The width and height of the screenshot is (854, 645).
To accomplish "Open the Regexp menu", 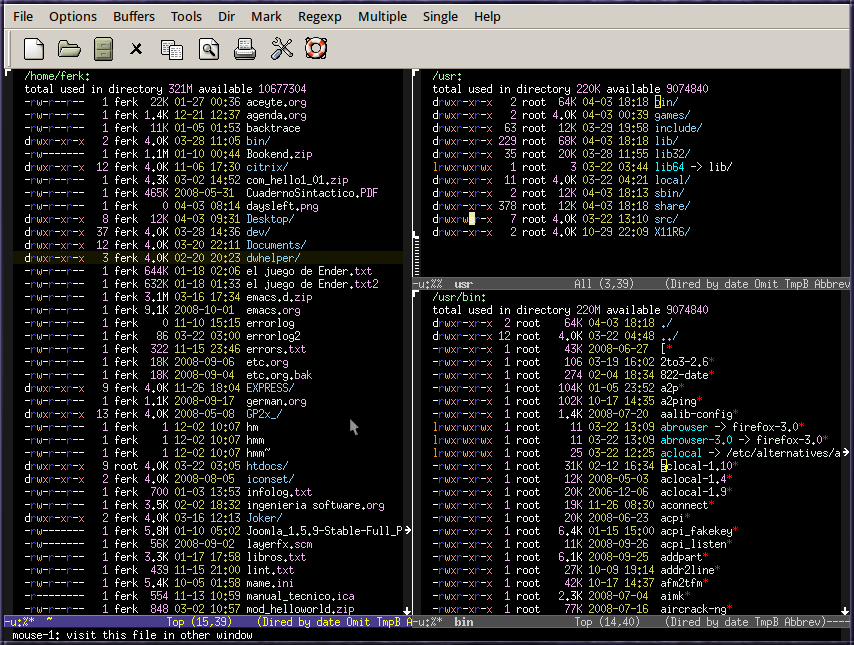I will click(320, 17).
